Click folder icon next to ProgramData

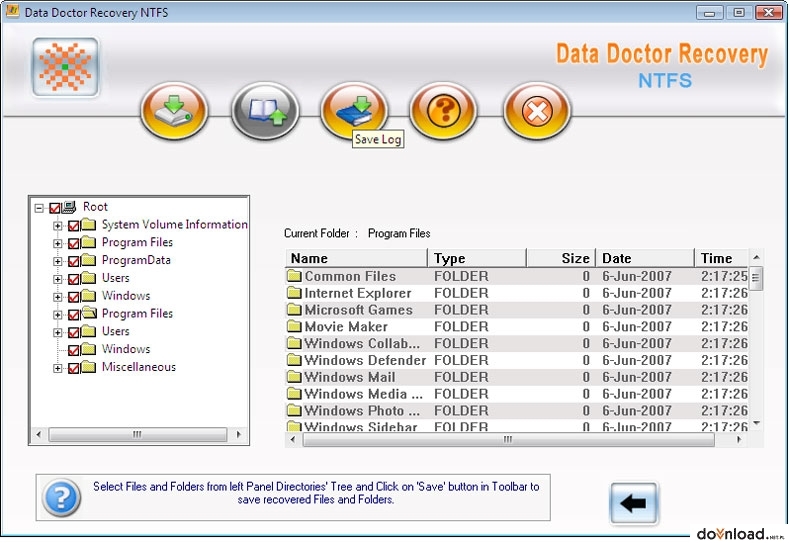click(x=88, y=260)
